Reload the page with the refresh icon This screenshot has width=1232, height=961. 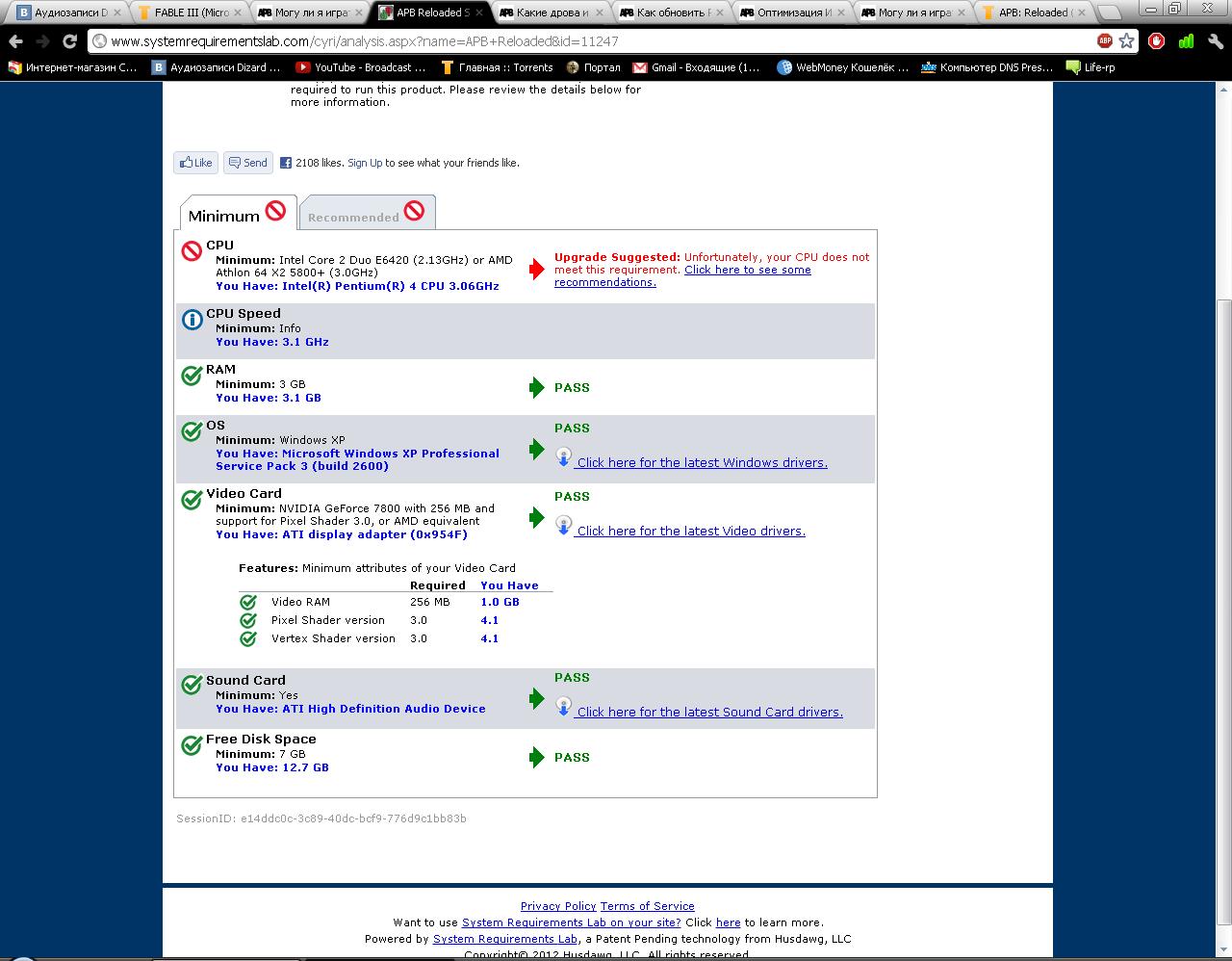pos(69,41)
